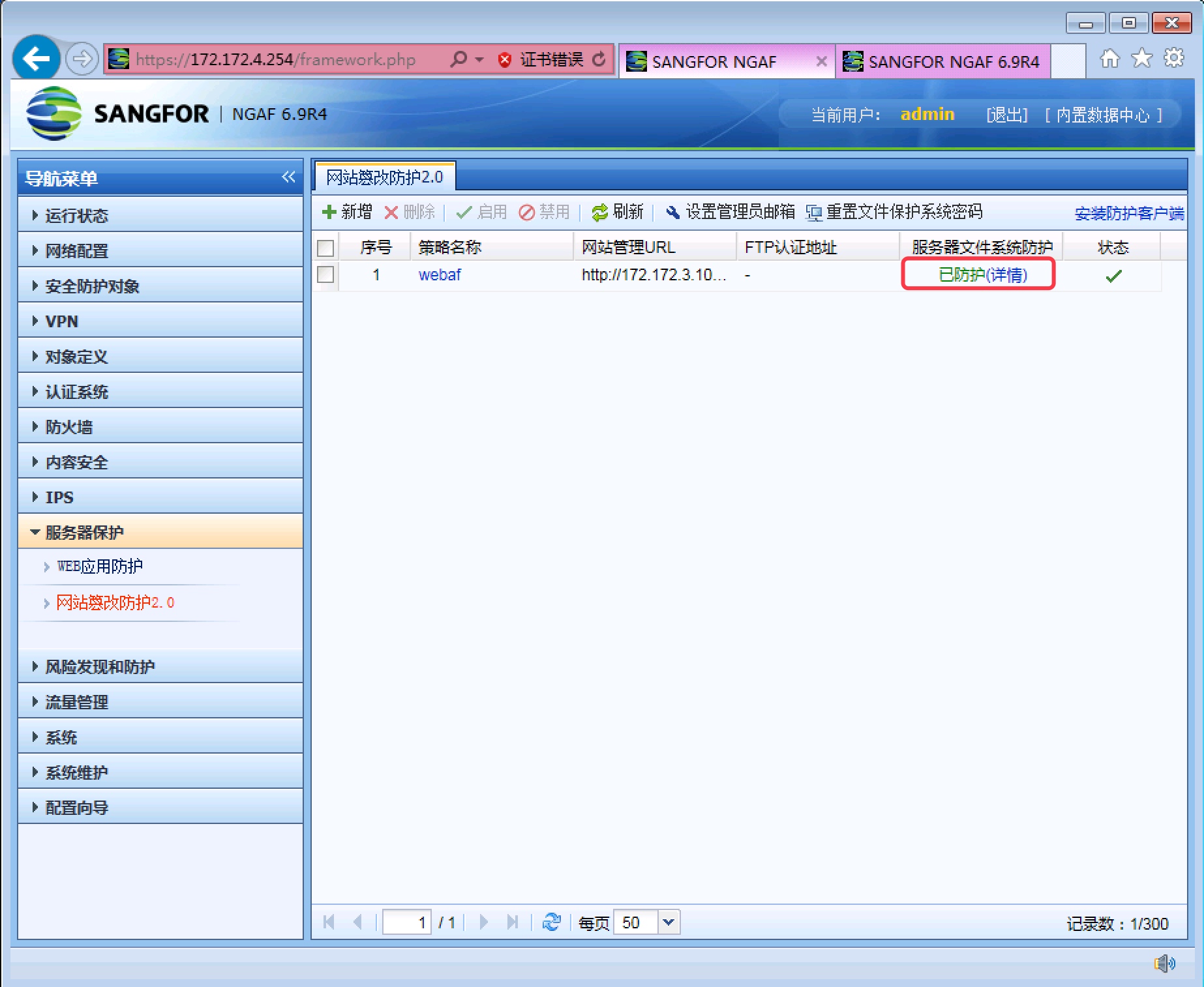Expand the 流量管理 menu section
The height and width of the screenshot is (987, 1204).
pos(160,701)
